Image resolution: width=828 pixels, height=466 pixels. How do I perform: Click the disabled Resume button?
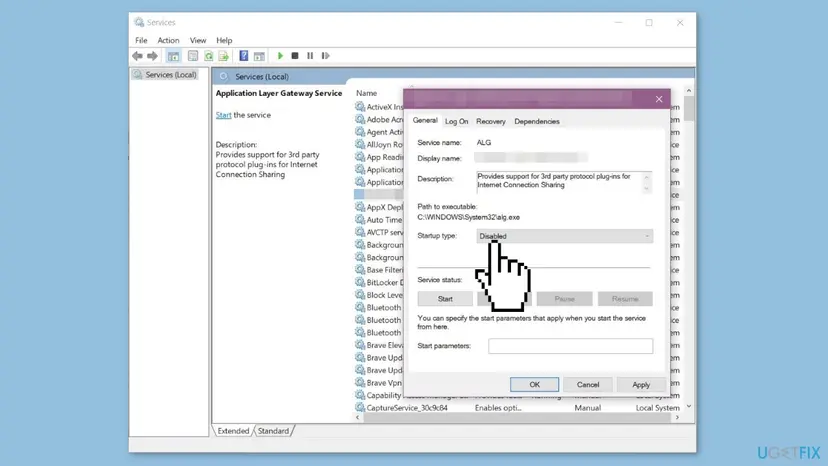[625, 299]
